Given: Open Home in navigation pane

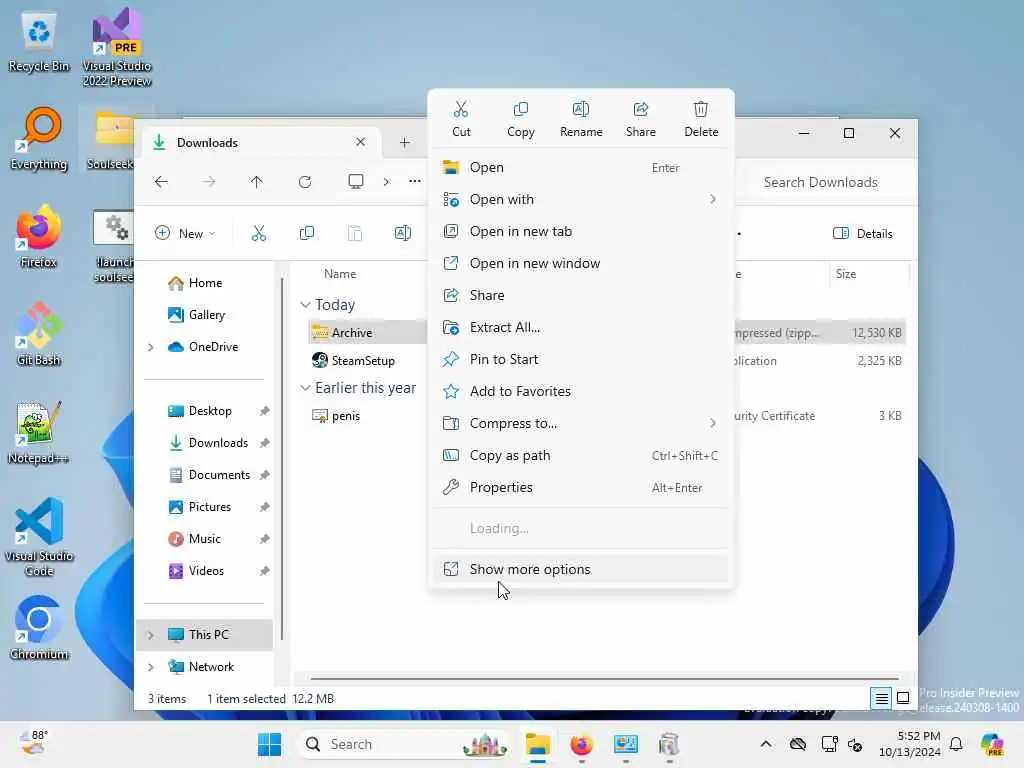Looking at the screenshot, I should tap(205, 283).
